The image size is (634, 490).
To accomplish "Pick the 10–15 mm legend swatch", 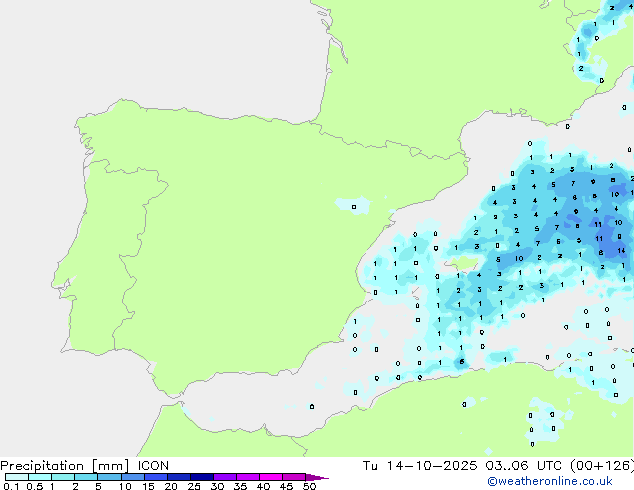I will point(132,477).
